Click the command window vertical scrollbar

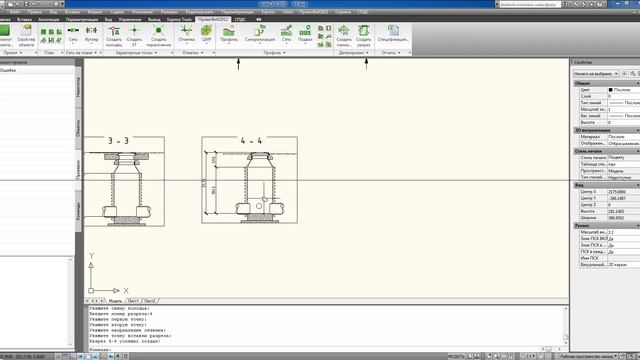pyautogui.click(x=566, y=325)
